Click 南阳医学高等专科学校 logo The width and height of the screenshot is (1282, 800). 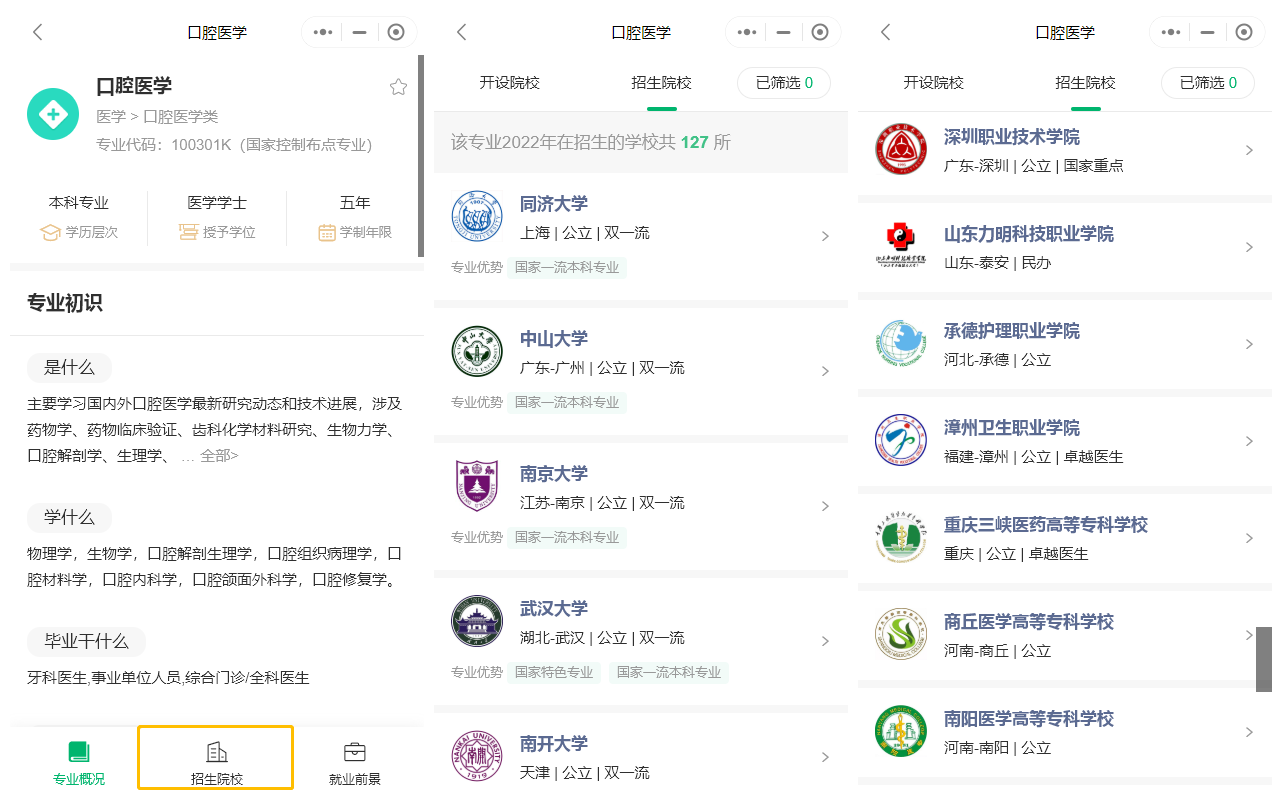[901, 731]
